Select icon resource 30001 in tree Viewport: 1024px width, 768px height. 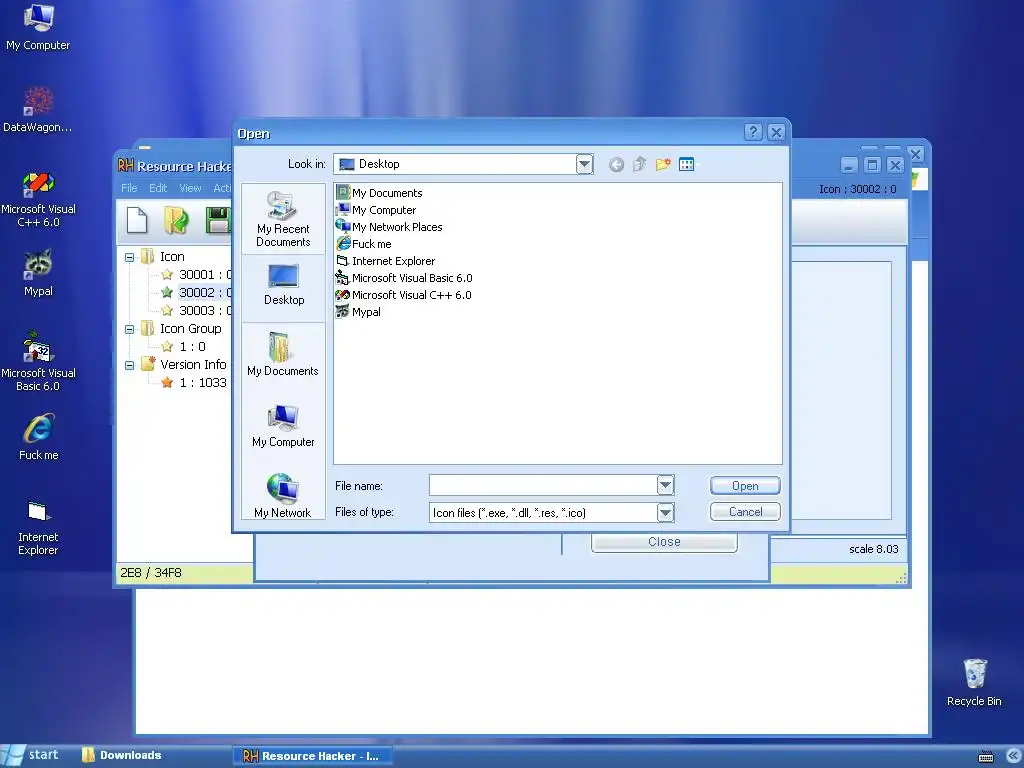196,275
